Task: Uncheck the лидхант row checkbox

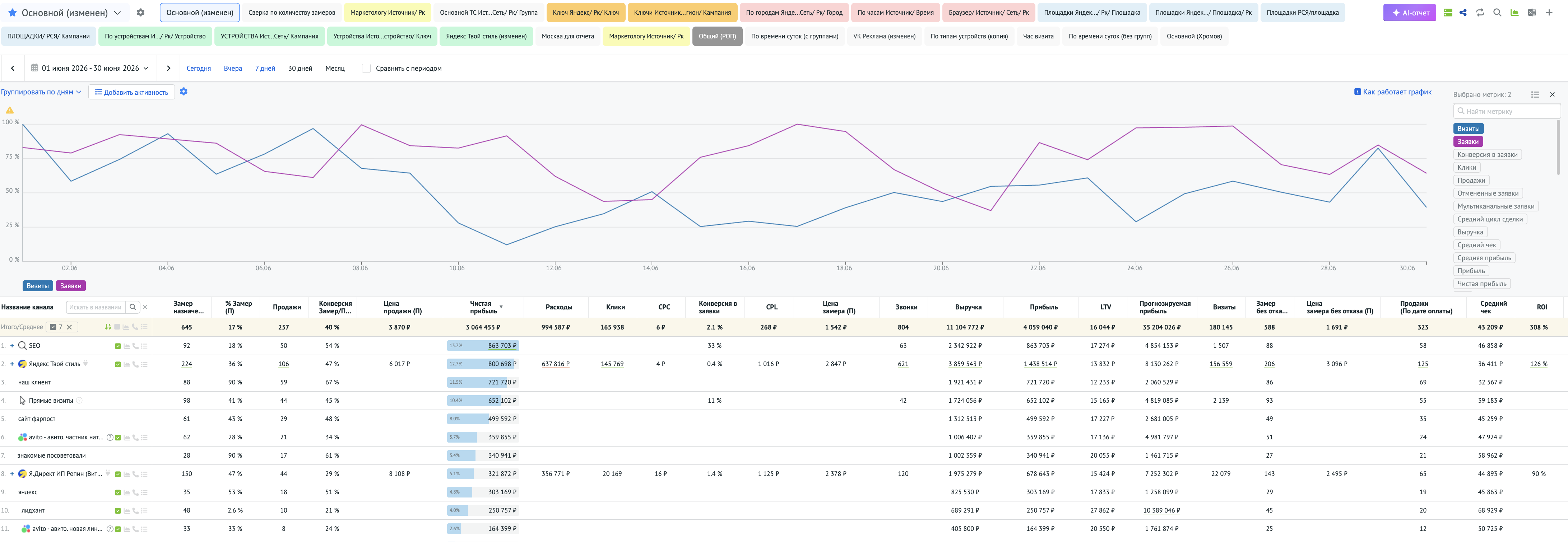Action: 118,510
